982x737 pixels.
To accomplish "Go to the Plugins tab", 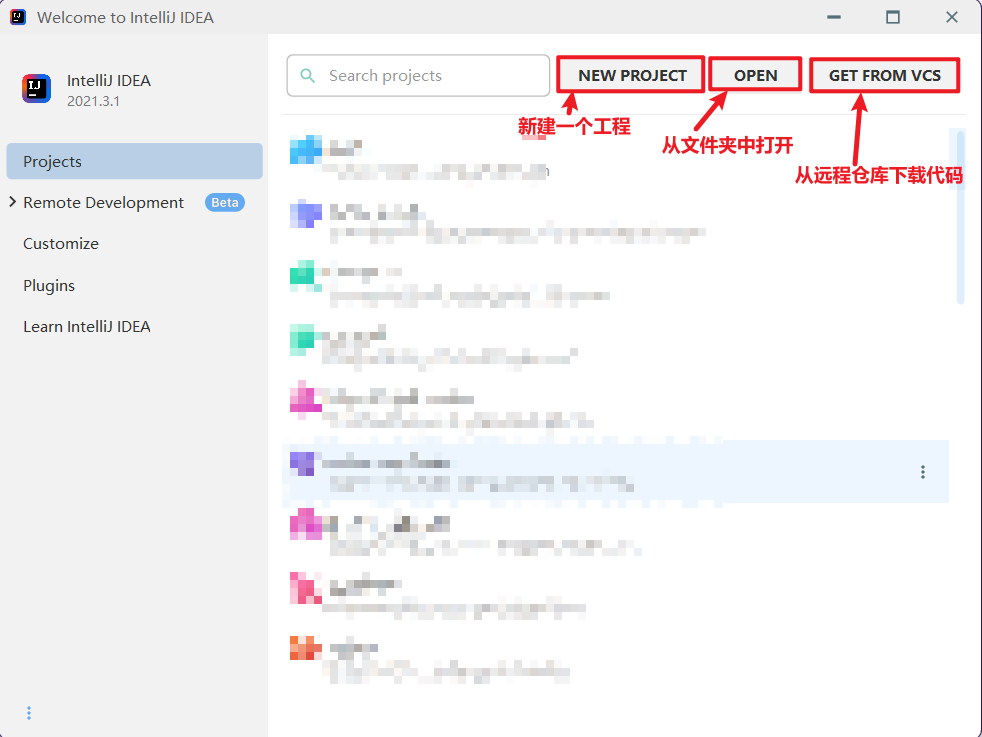I will point(49,286).
